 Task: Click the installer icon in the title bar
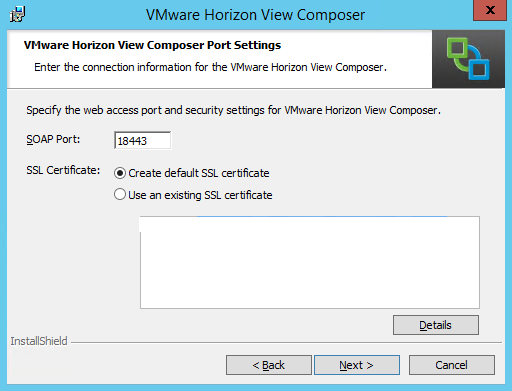(x=17, y=14)
